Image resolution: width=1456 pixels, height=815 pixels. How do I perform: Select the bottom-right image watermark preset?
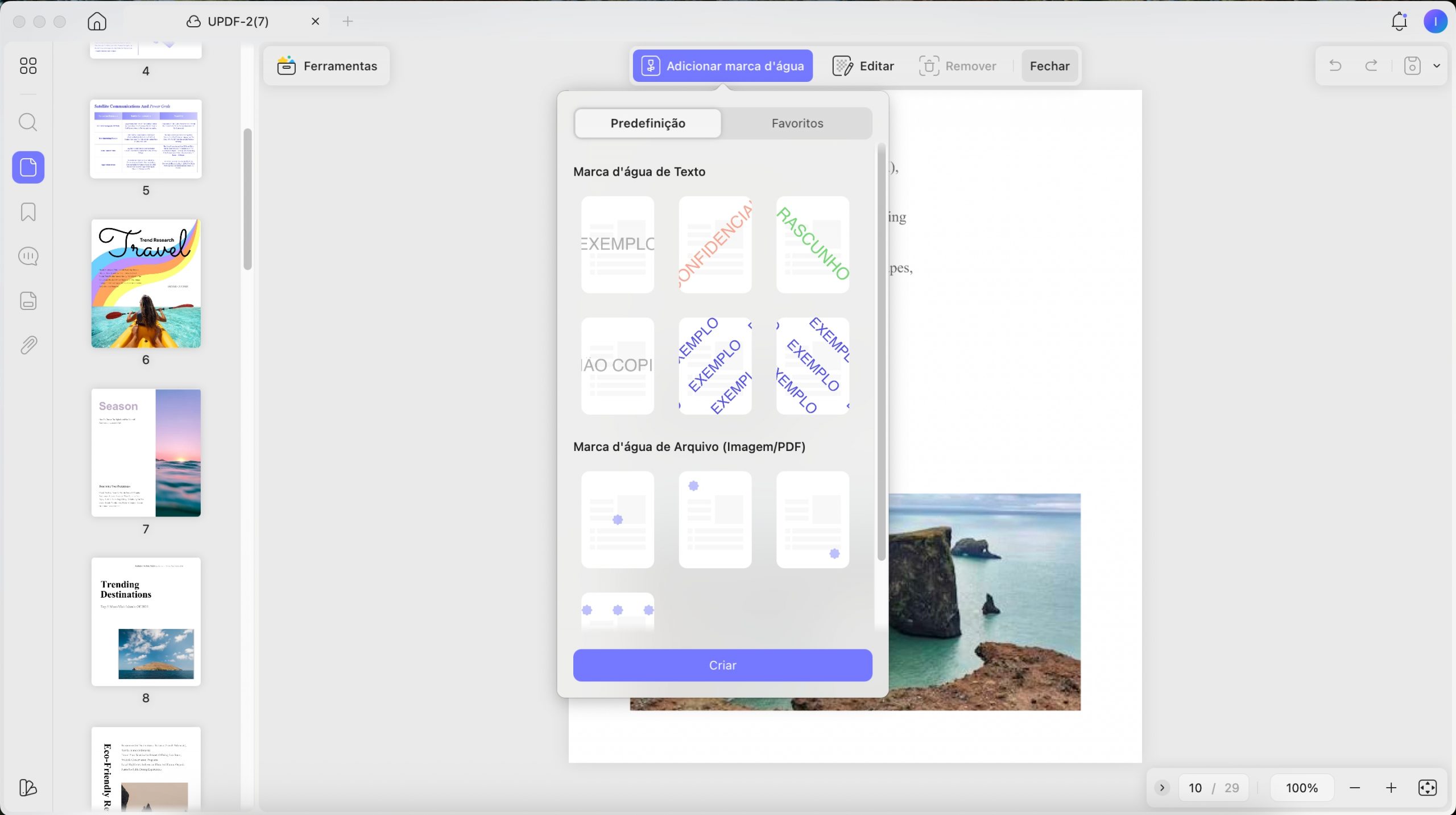pyautogui.click(x=813, y=519)
